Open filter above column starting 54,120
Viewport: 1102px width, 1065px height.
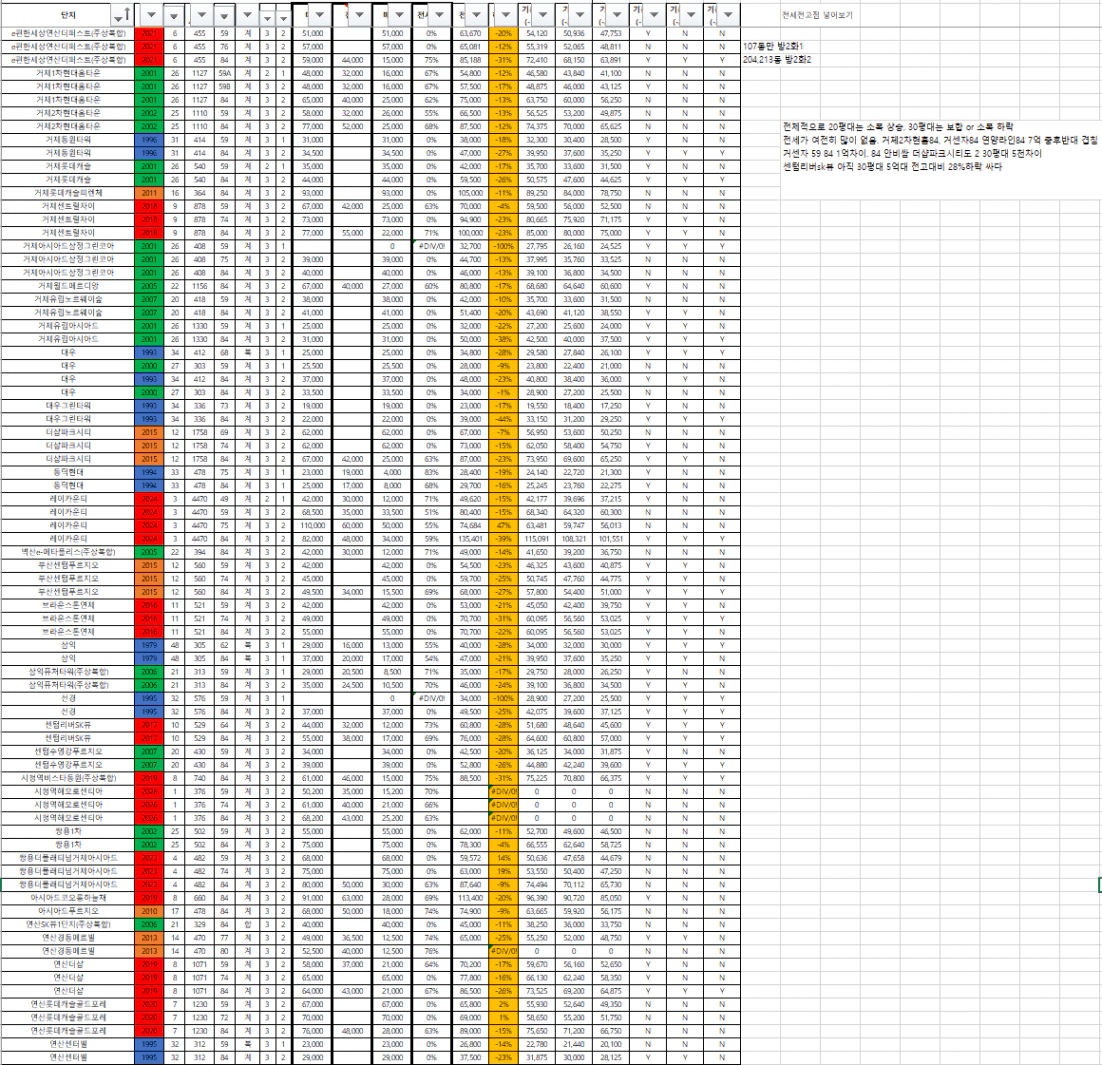[543, 15]
